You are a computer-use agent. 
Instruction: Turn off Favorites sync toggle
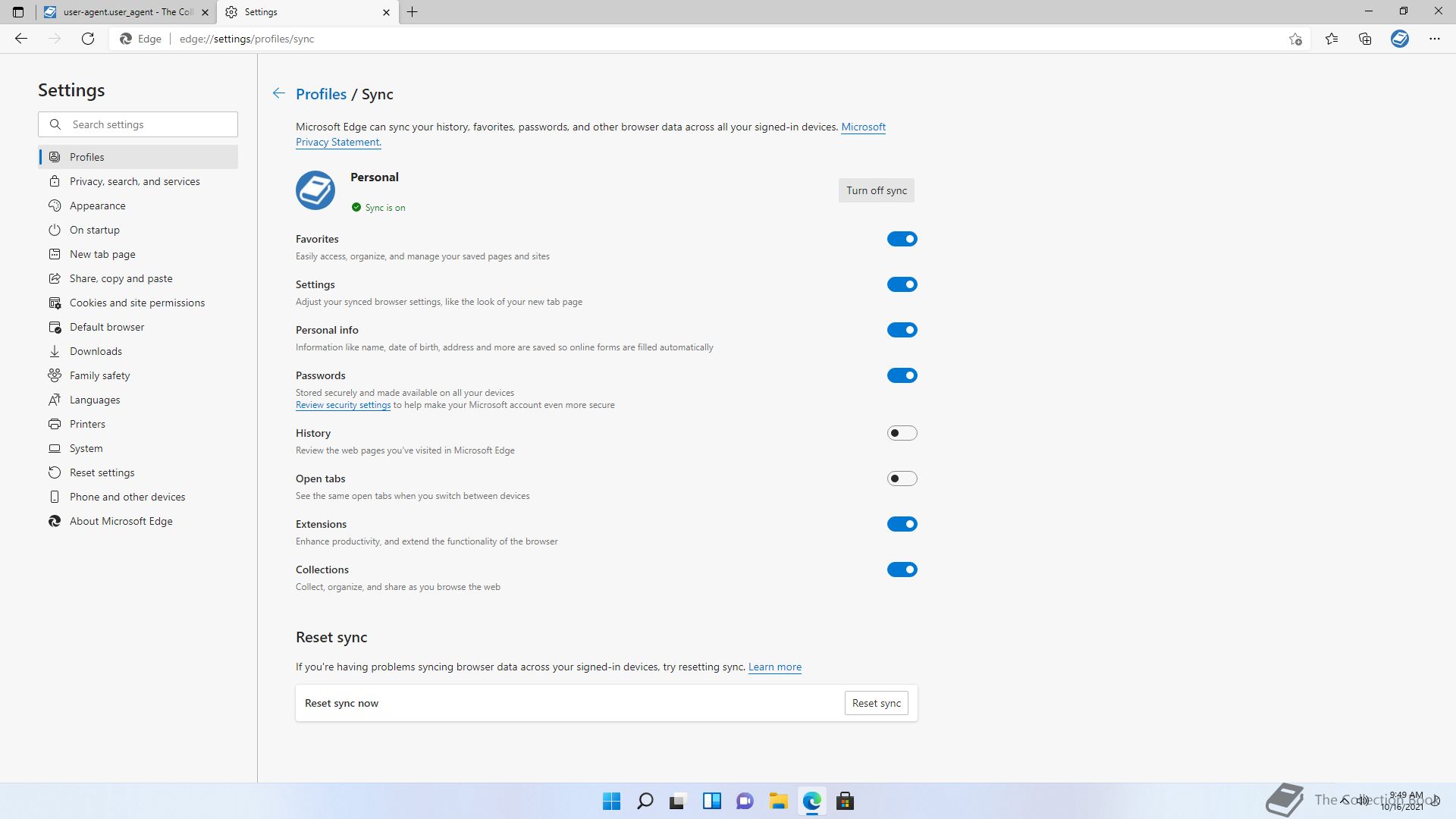(x=902, y=239)
